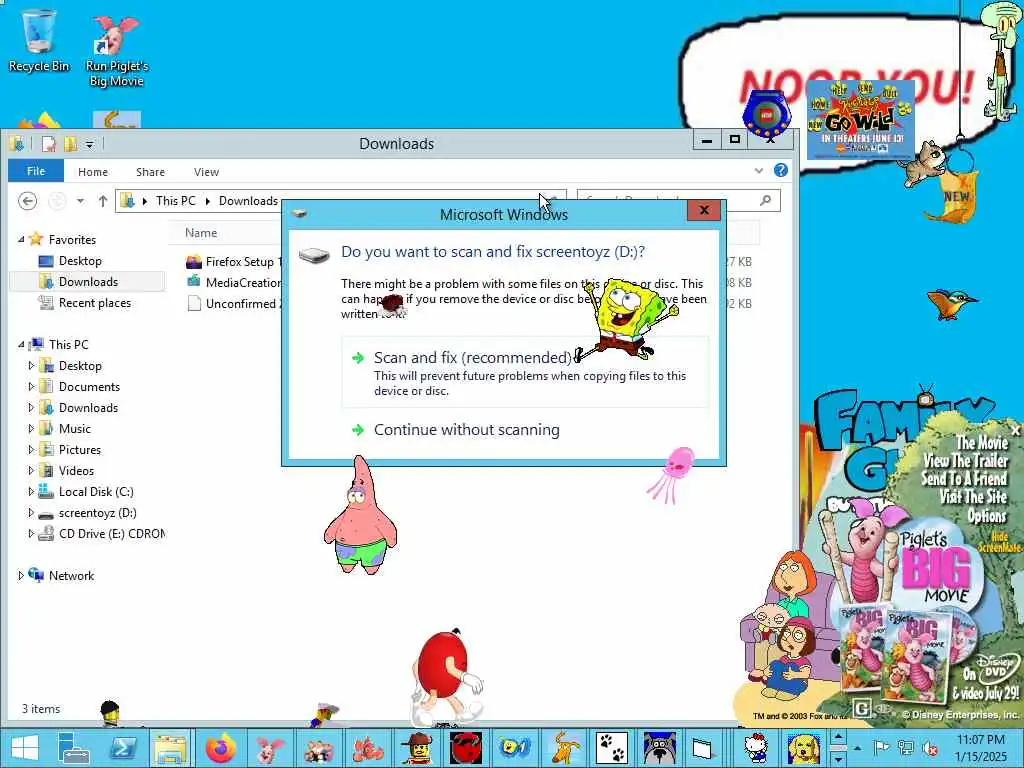Click the Piglet taskbar icon

coord(270,748)
